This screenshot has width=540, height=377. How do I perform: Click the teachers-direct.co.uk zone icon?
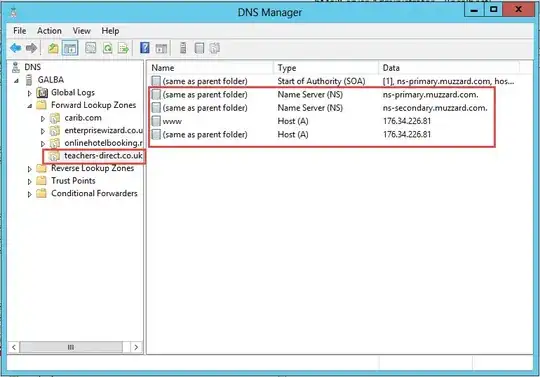(x=54, y=156)
